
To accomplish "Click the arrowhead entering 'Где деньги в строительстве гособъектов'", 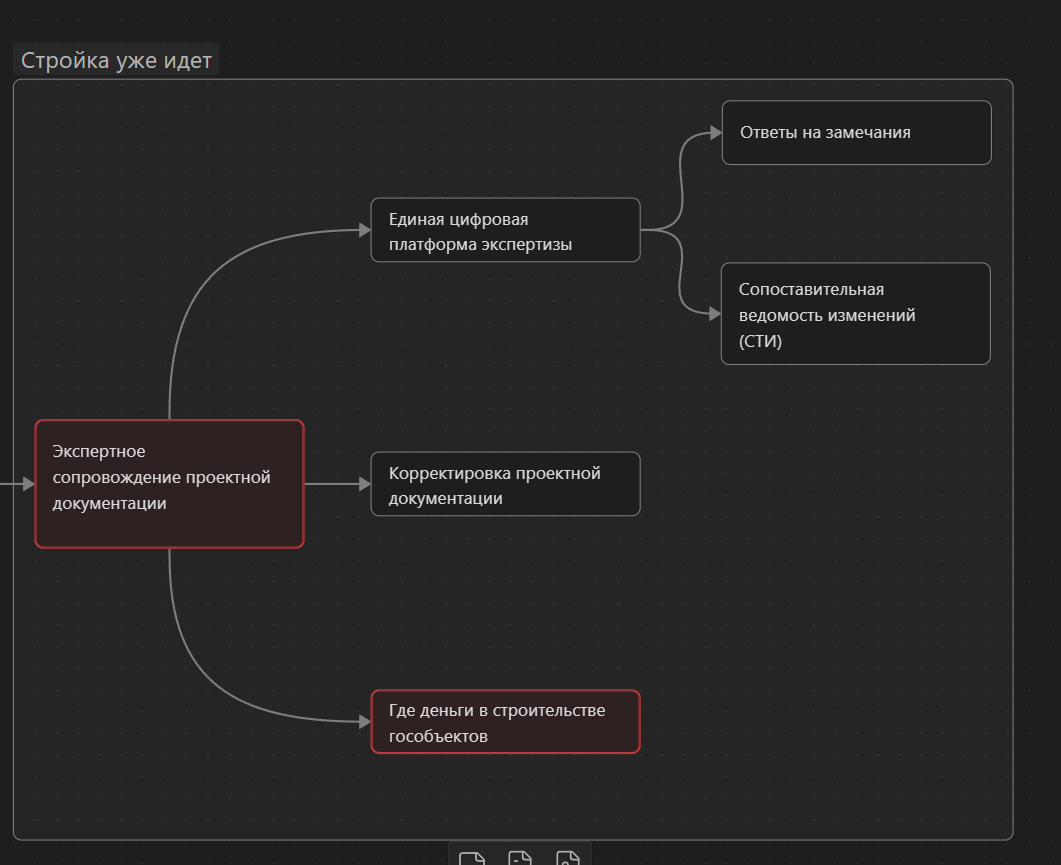I will coord(364,721).
